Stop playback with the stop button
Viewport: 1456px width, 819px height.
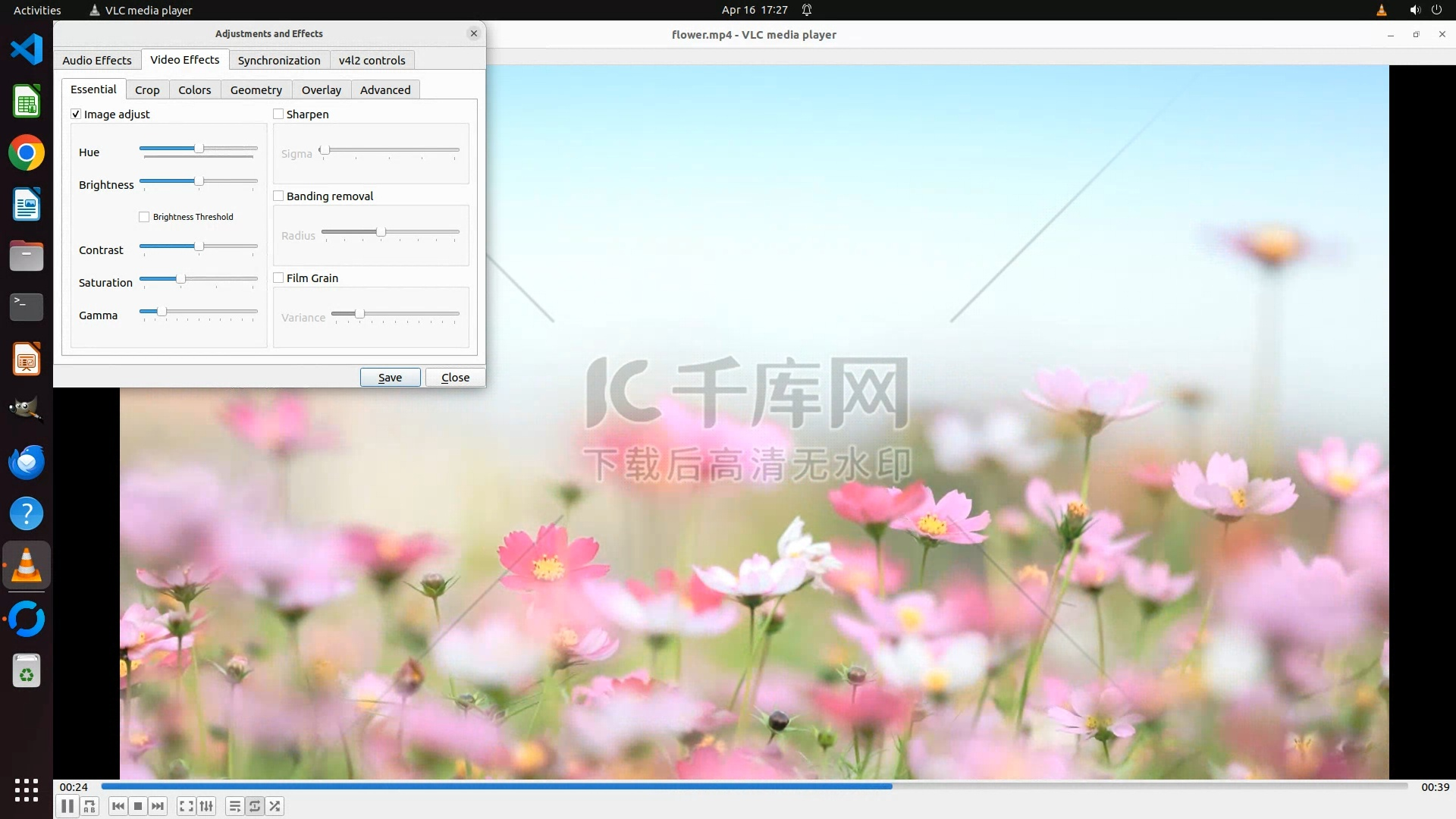[x=138, y=806]
